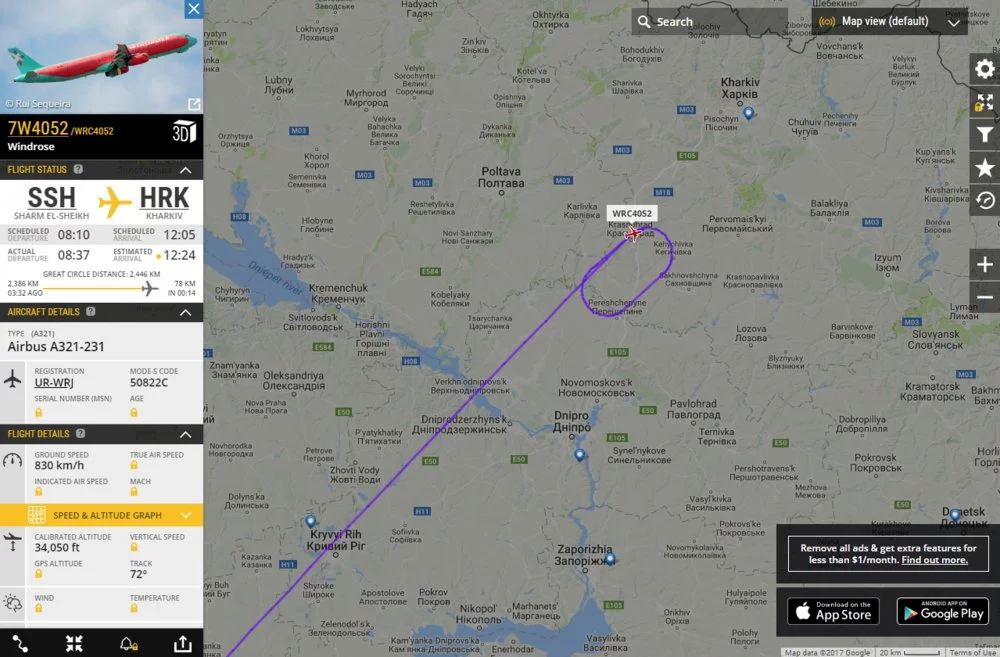The image size is (1000, 657).
Task: Toggle follow-aircraft center icon in bottom toolbar
Action: coord(74,644)
